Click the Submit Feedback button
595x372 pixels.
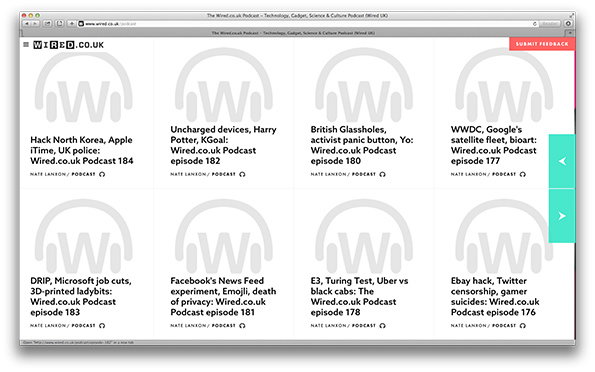542,44
